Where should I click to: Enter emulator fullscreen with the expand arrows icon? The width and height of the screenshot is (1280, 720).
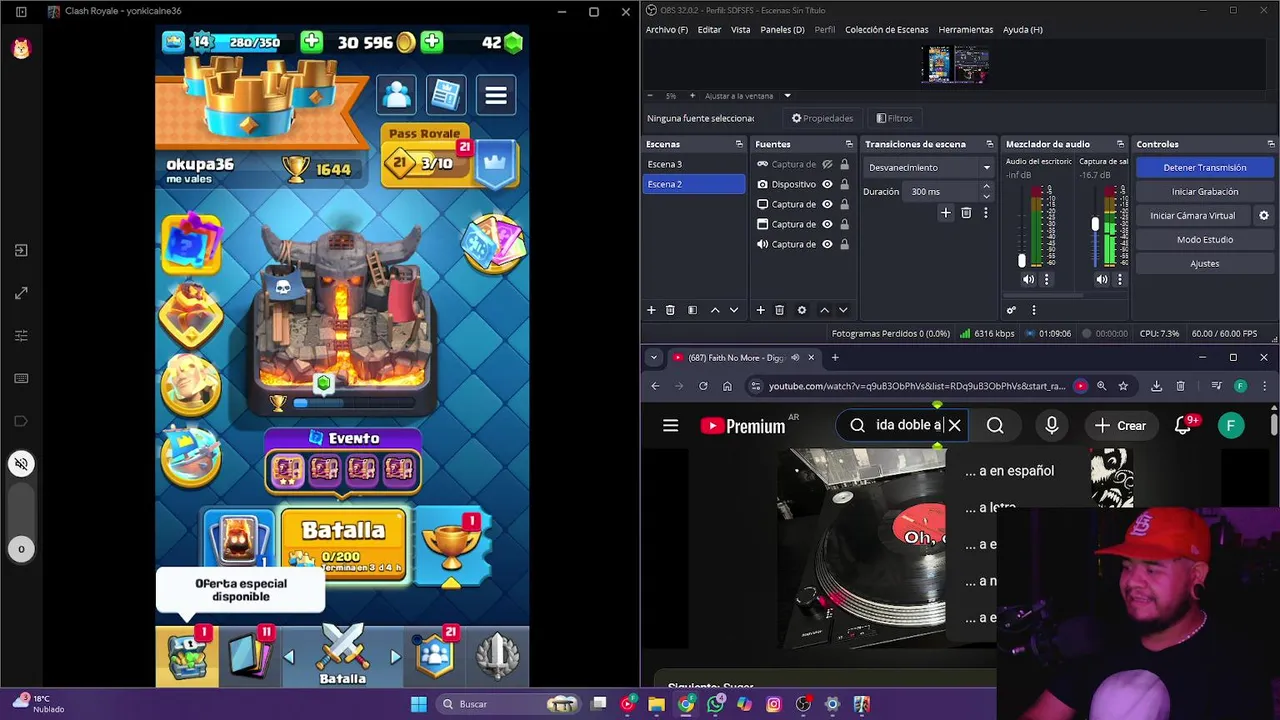pyautogui.click(x=21, y=293)
